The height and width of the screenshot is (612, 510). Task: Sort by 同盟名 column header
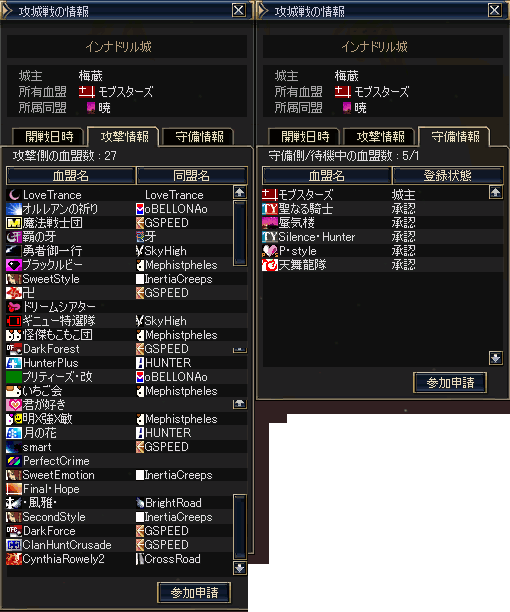pos(192,176)
